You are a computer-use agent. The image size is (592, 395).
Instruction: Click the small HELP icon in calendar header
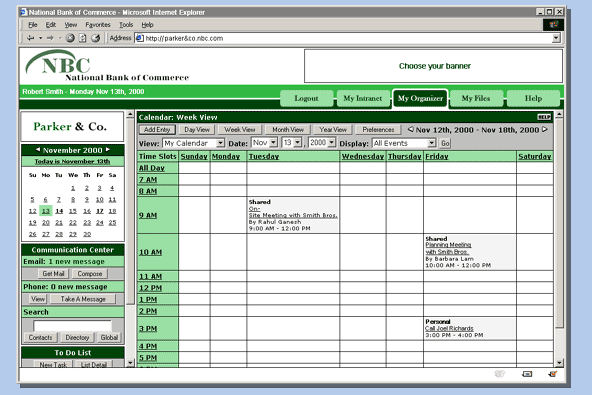(544, 117)
